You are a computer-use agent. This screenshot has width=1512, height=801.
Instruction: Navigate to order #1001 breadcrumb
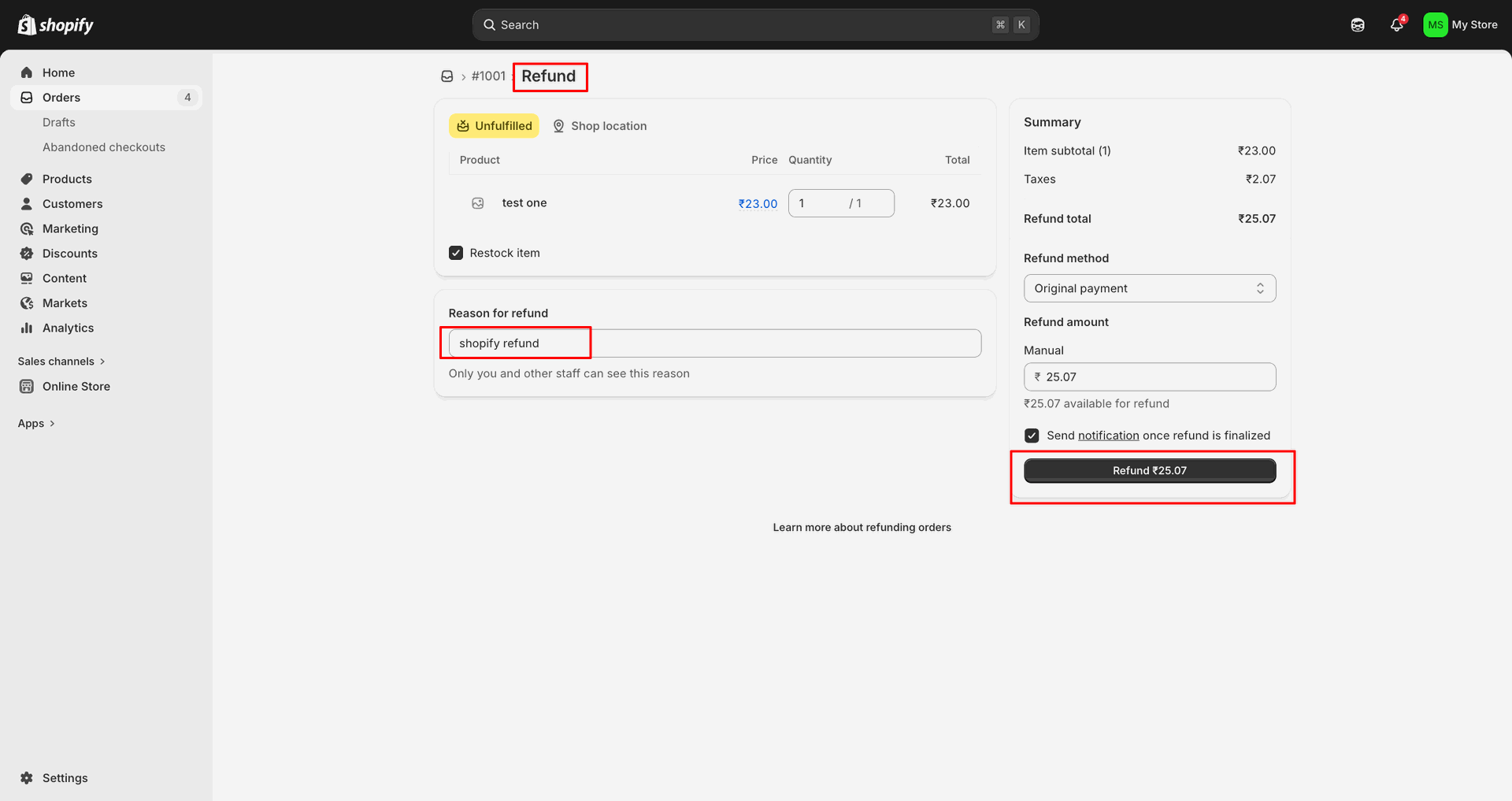pyautogui.click(x=488, y=76)
